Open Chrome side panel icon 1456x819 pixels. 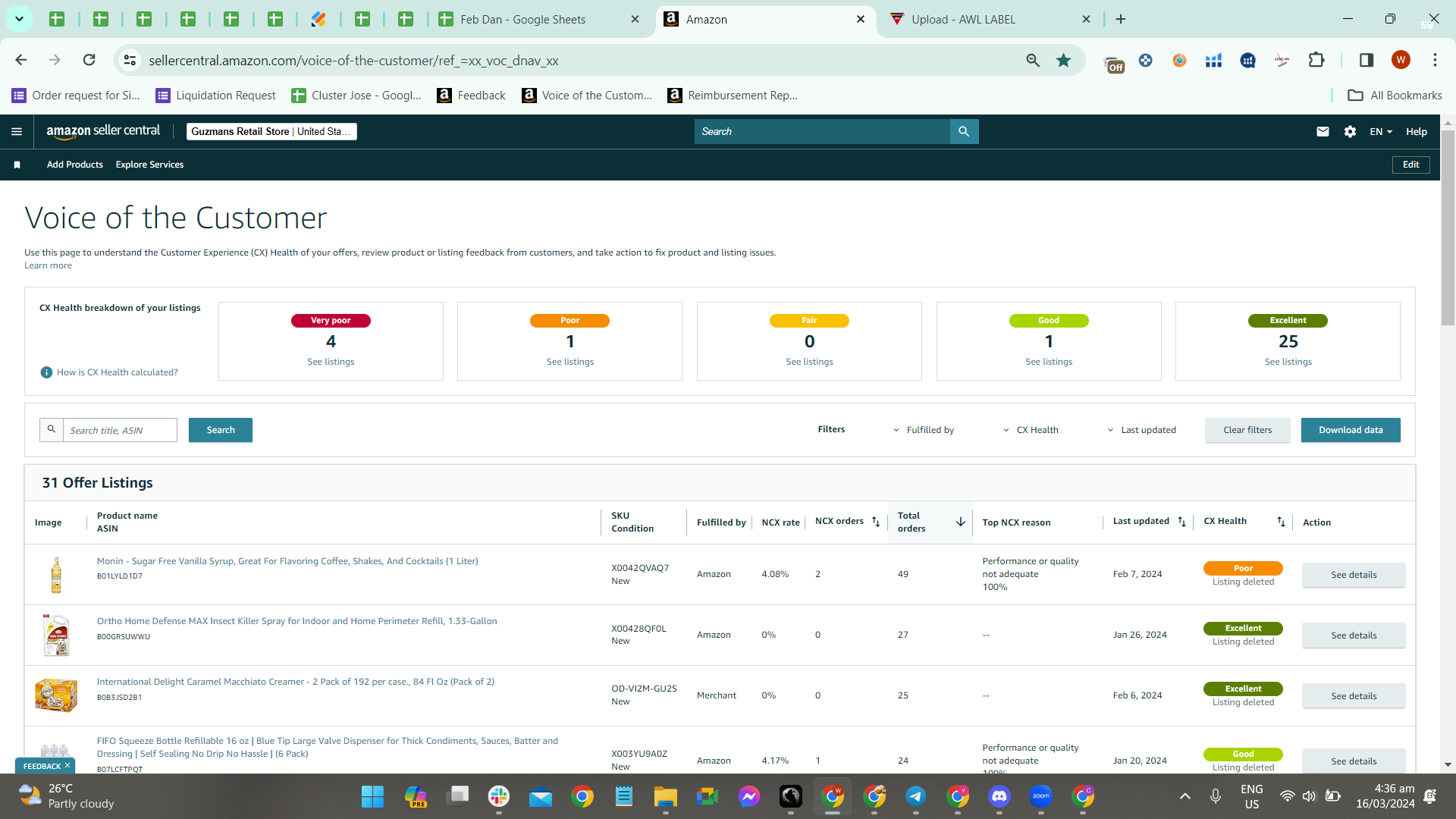tap(1367, 60)
